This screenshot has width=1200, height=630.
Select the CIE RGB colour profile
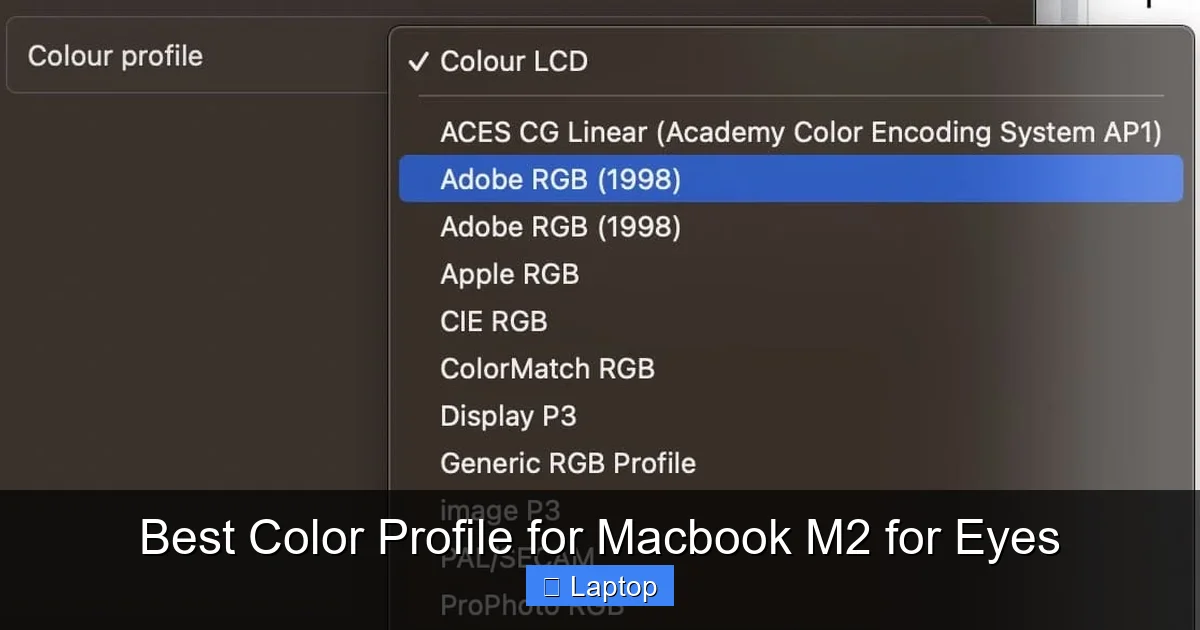(494, 321)
